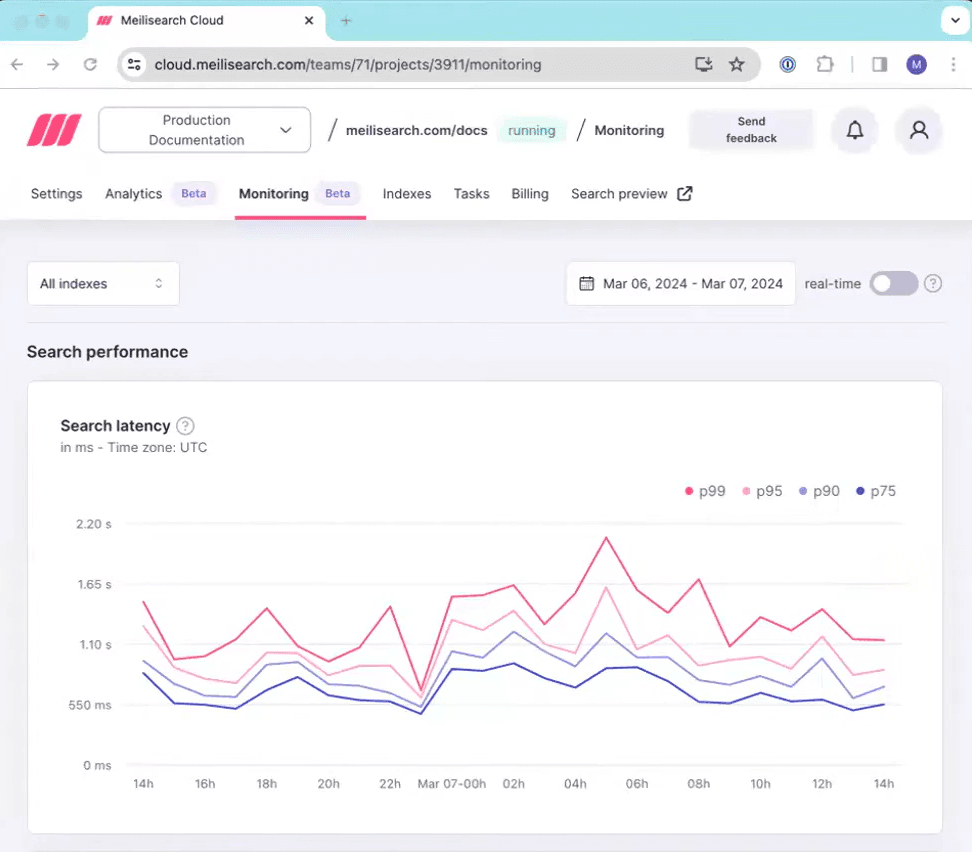972x852 pixels.
Task: Click the browser address bar URL
Action: point(348,65)
